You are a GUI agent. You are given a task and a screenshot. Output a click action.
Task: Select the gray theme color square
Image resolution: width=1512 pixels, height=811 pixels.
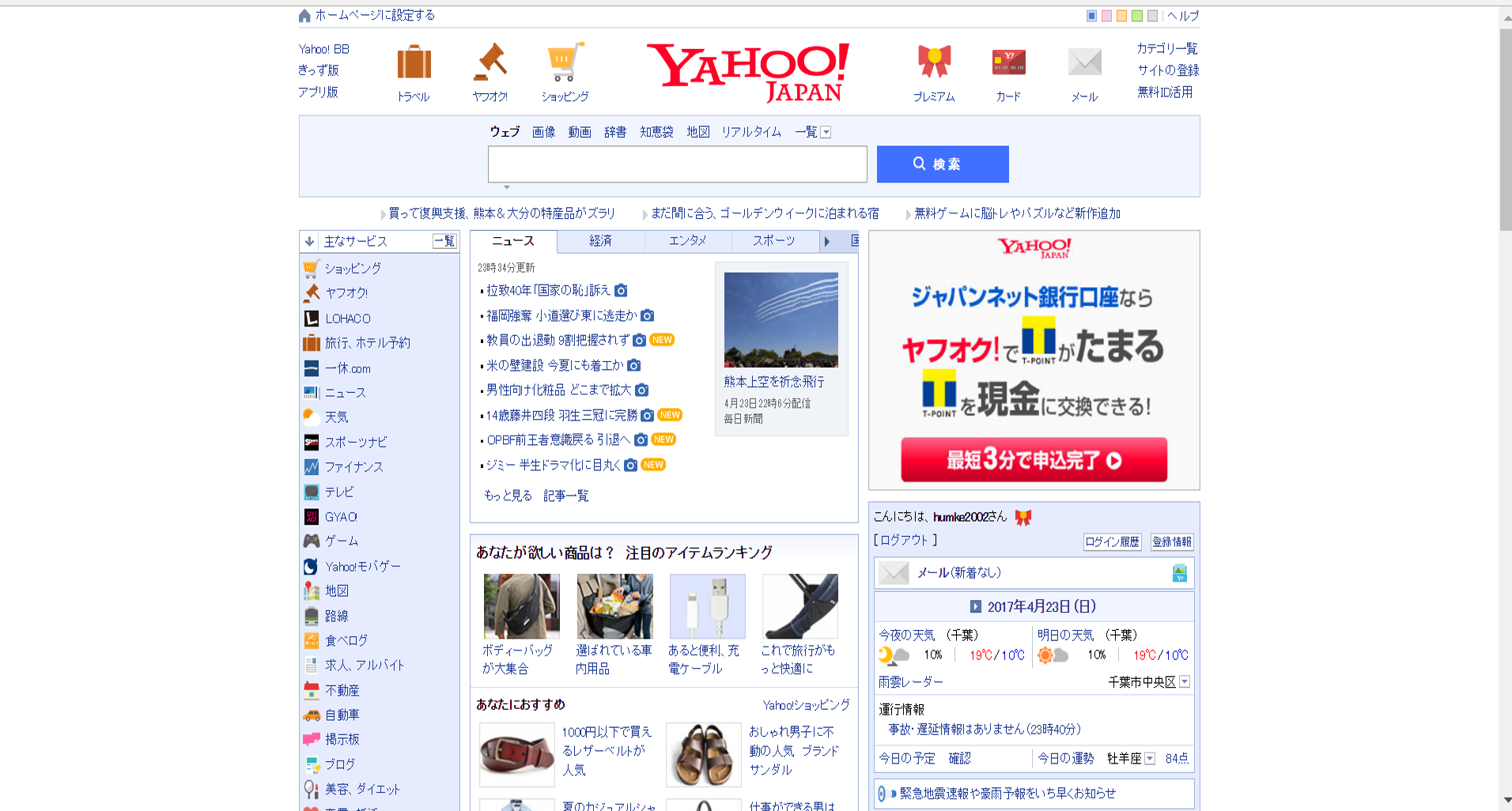pos(1152,16)
